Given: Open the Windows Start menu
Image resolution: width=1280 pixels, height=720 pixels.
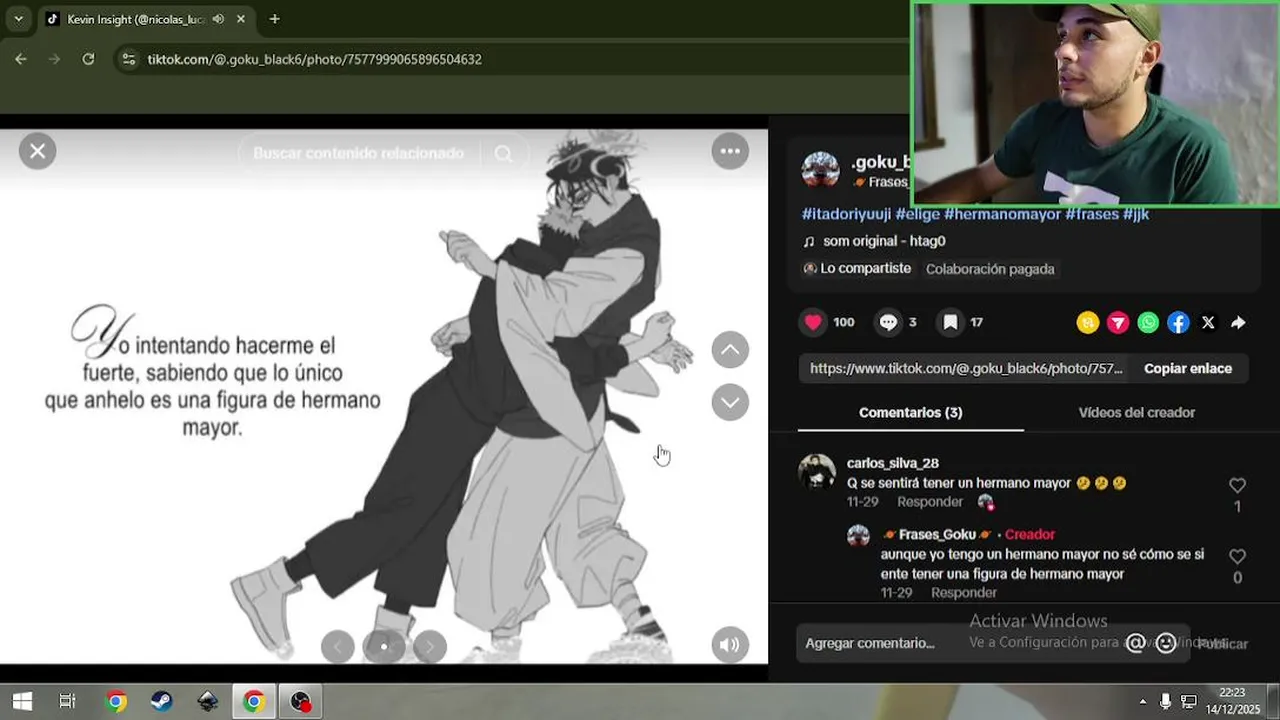Looking at the screenshot, I should pyautogui.click(x=21, y=701).
